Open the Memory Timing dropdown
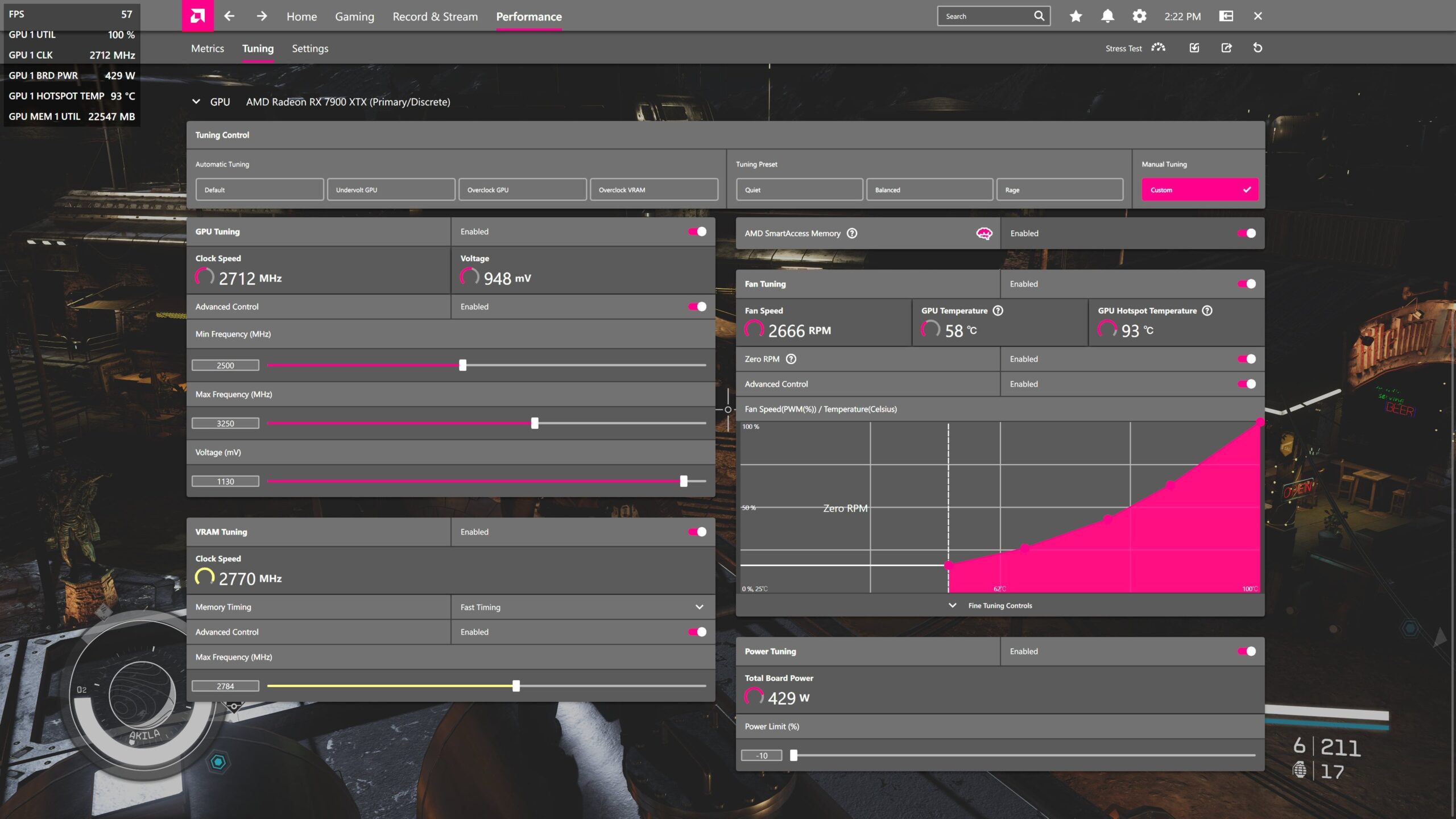1456x819 pixels. (x=583, y=607)
